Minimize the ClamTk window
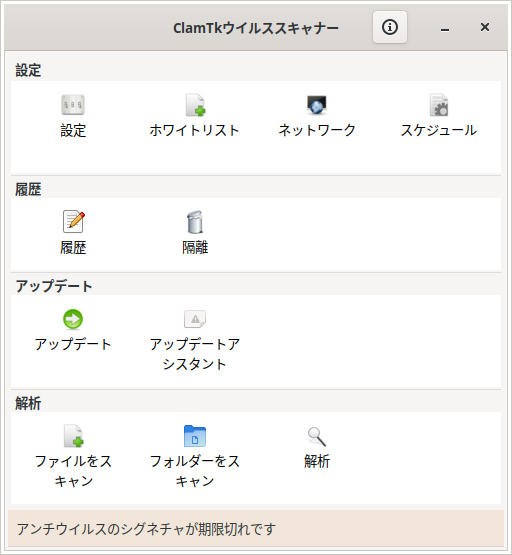Image resolution: width=512 pixels, height=555 pixels. point(445,28)
